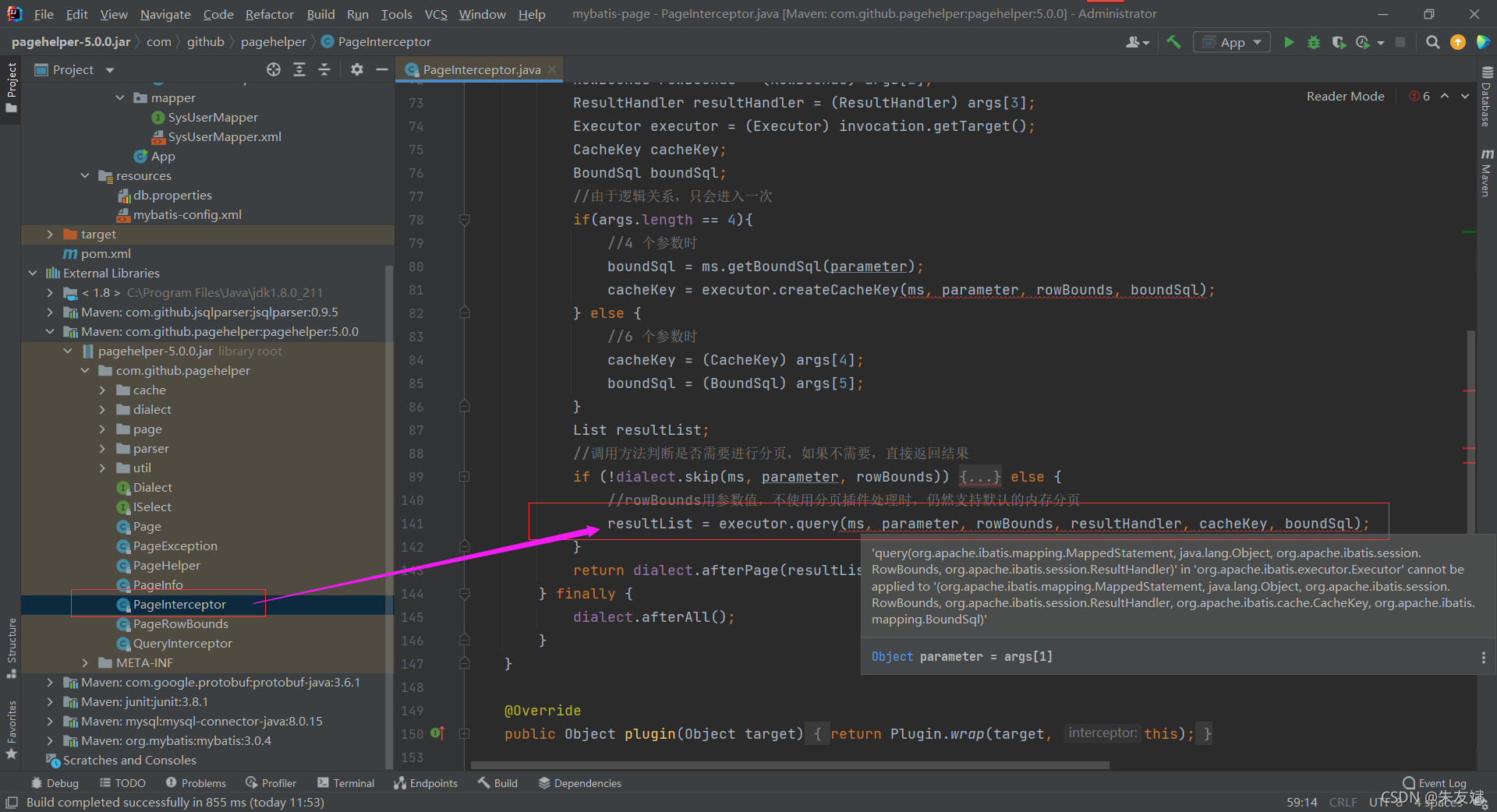1497x812 pixels.
Task: Collapse the External Libraries tree
Action: click(33, 273)
